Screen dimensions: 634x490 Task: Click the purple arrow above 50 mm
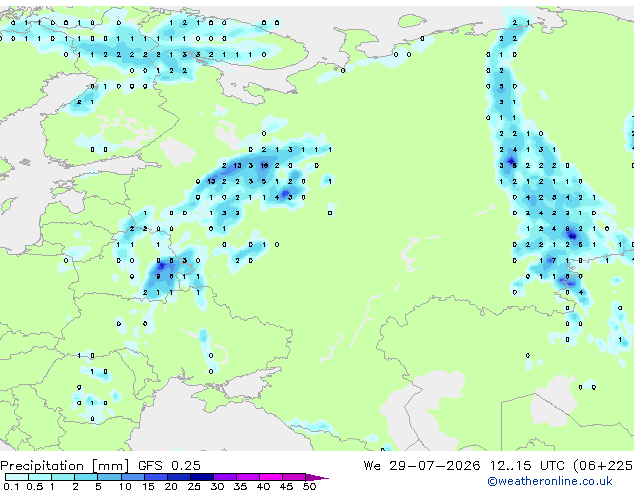(x=316, y=477)
